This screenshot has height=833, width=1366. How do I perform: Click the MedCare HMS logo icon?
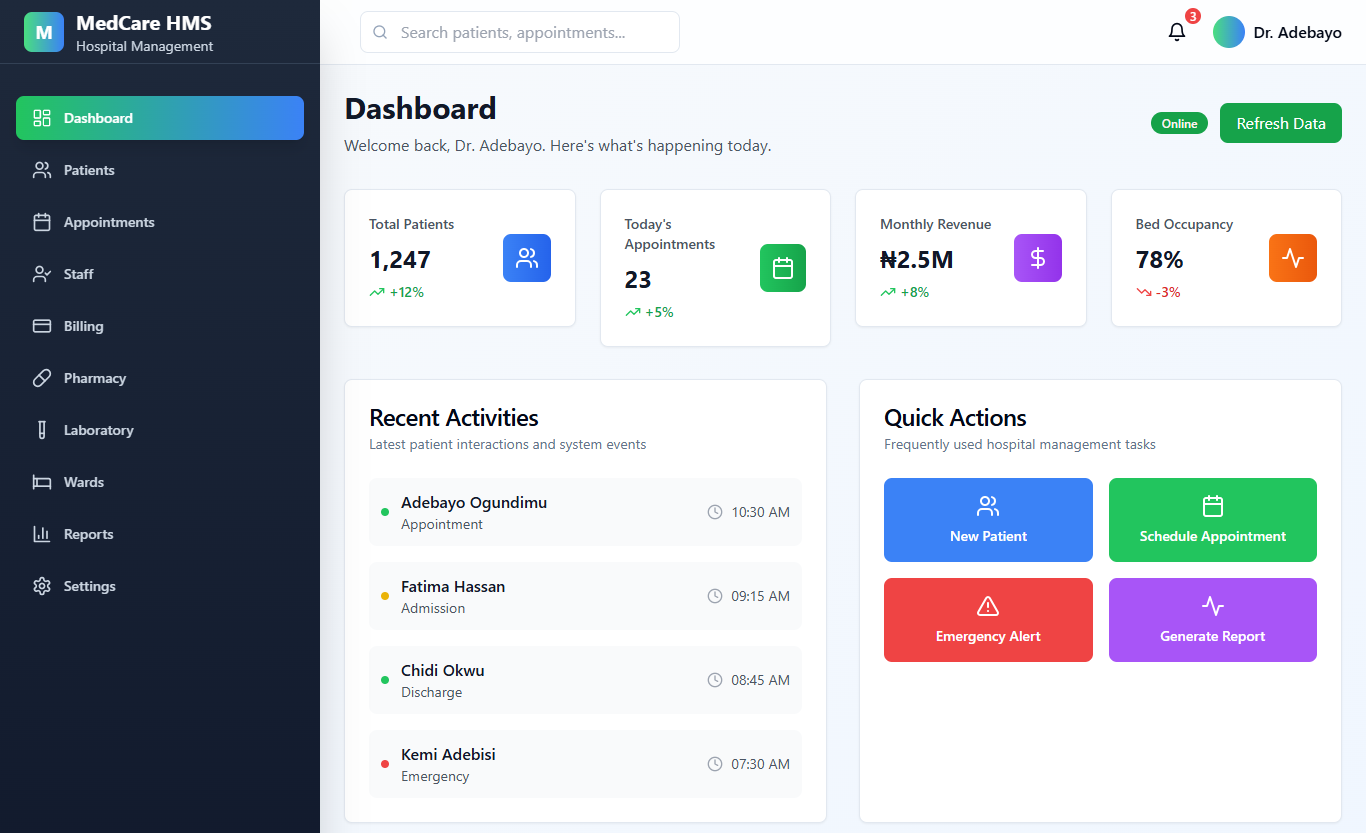coord(43,32)
